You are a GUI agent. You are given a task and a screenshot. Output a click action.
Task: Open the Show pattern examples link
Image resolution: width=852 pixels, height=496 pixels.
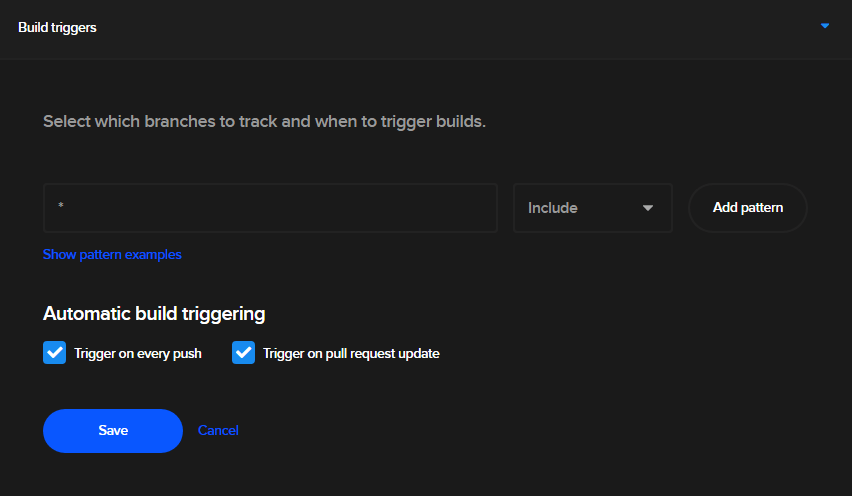point(112,254)
